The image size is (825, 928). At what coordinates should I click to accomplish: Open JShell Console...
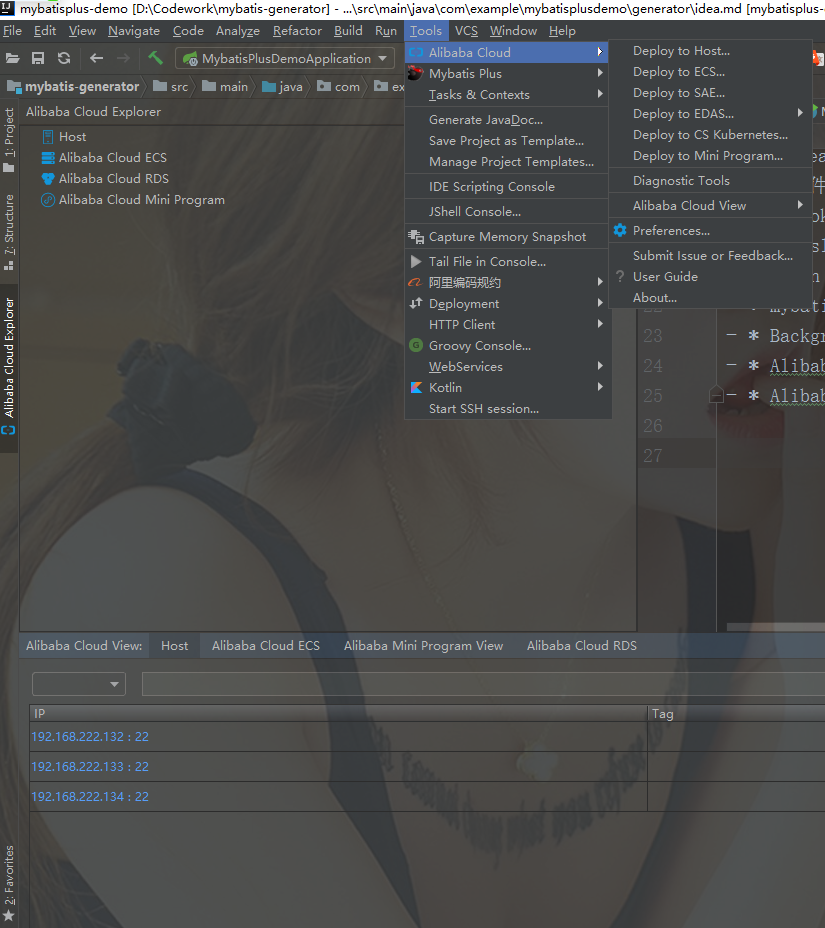(x=507, y=211)
